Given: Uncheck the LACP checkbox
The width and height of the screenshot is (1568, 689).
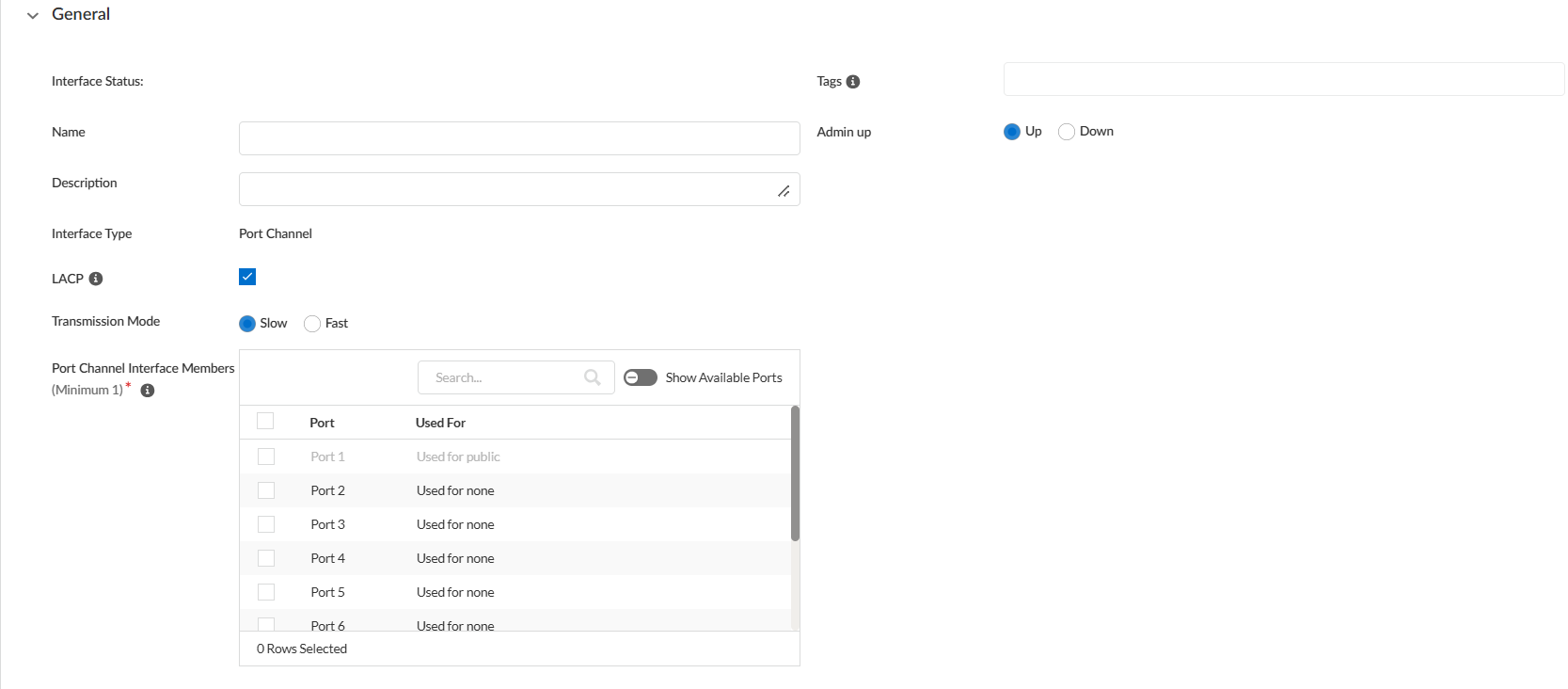Looking at the screenshot, I should click(247, 277).
